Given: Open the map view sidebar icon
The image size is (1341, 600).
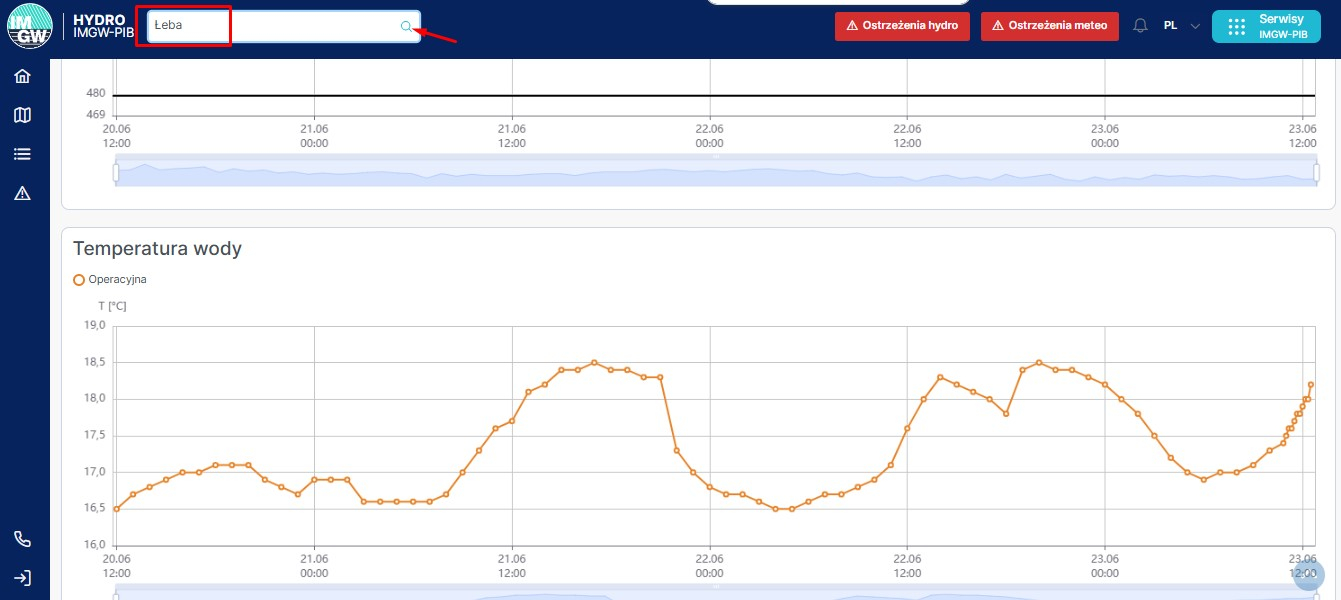Looking at the screenshot, I should click(22, 116).
